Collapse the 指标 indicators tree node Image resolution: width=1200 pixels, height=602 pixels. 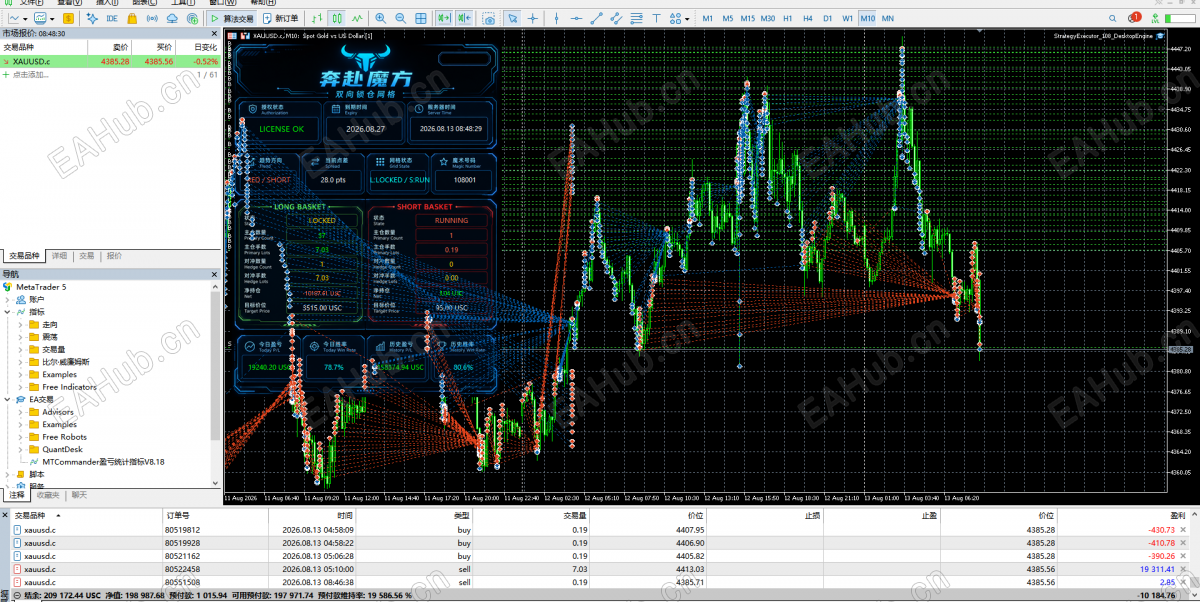(7, 311)
